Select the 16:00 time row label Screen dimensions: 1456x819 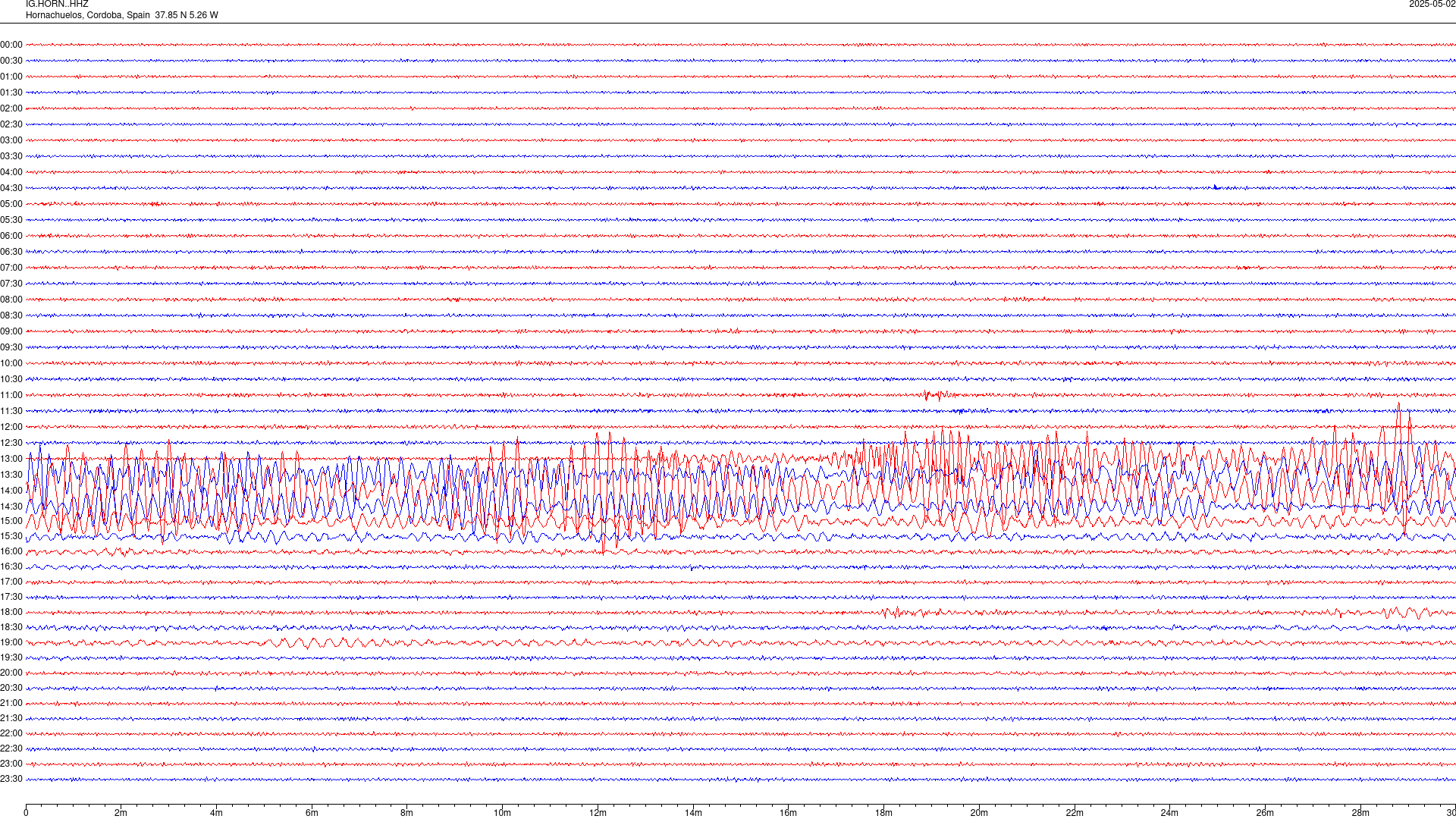[x=11, y=551]
